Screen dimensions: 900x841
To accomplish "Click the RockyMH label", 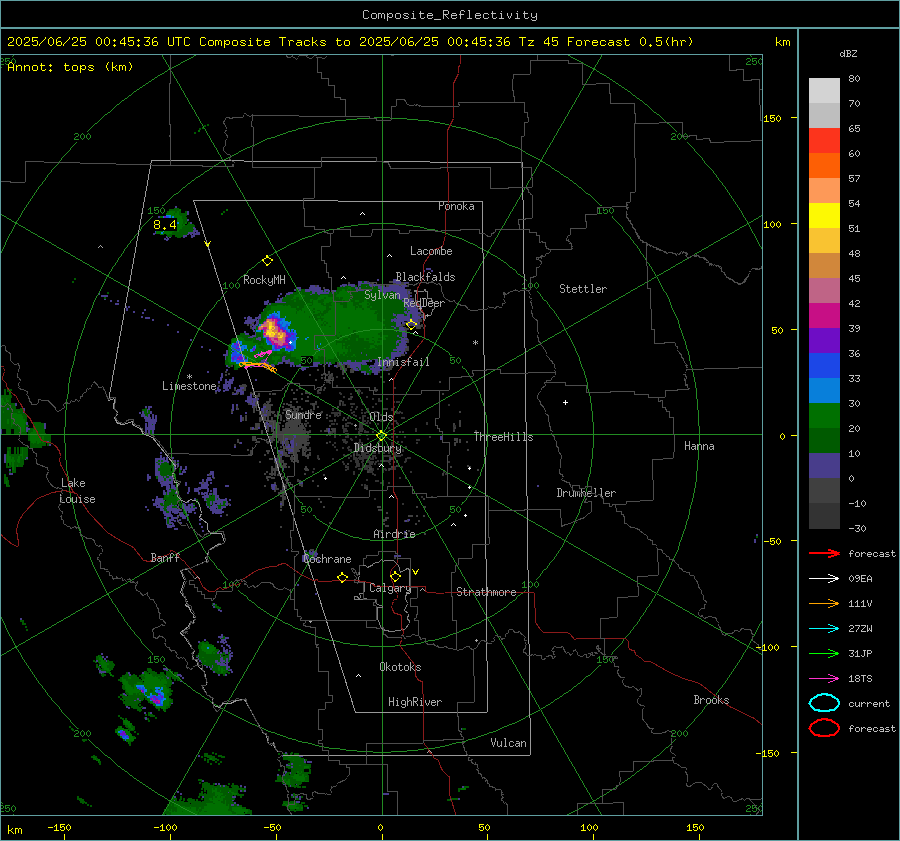I will click(x=264, y=280).
